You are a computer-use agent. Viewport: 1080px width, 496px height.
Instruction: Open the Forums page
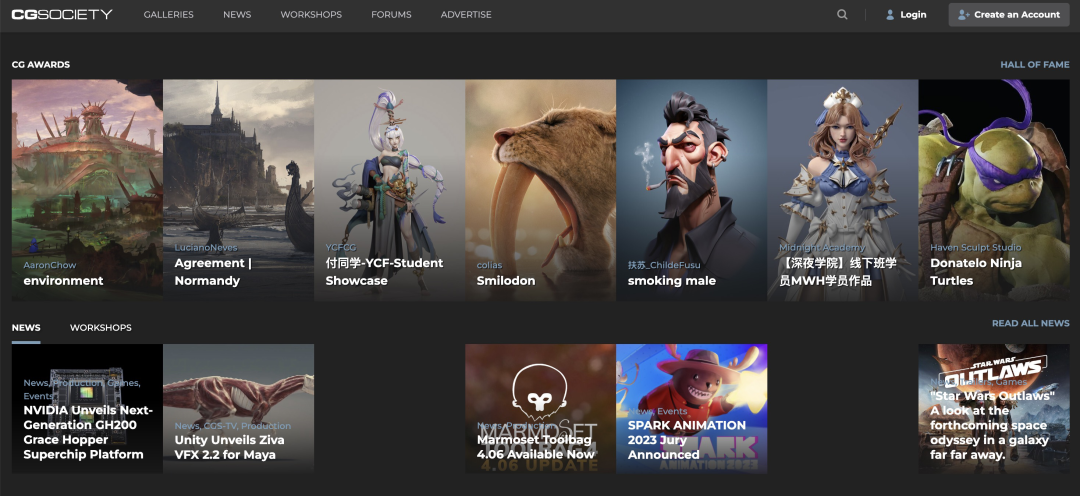[x=391, y=14]
